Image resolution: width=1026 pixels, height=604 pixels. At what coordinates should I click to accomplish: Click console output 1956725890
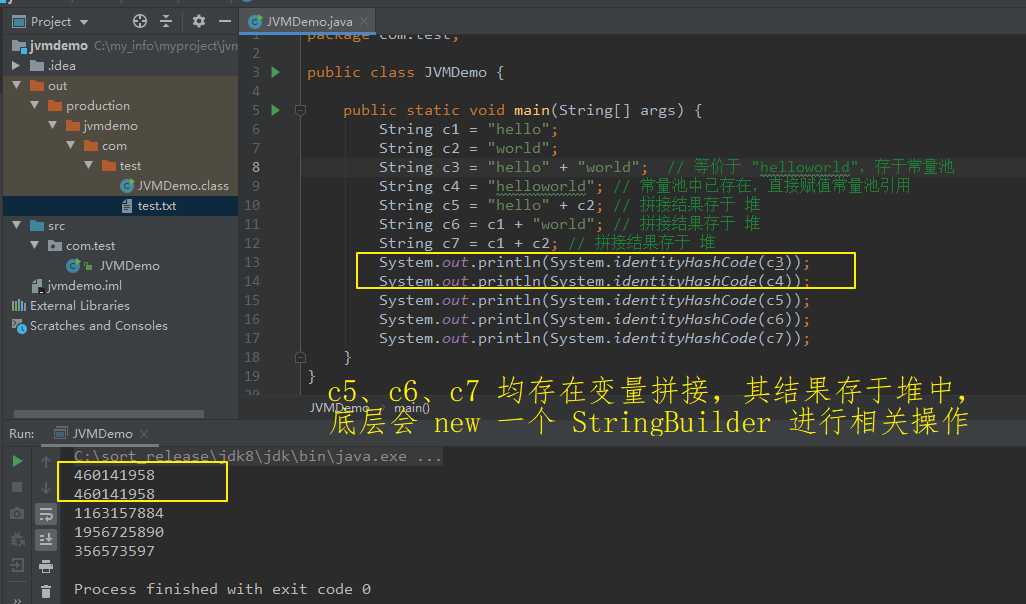tap(119, 532)
